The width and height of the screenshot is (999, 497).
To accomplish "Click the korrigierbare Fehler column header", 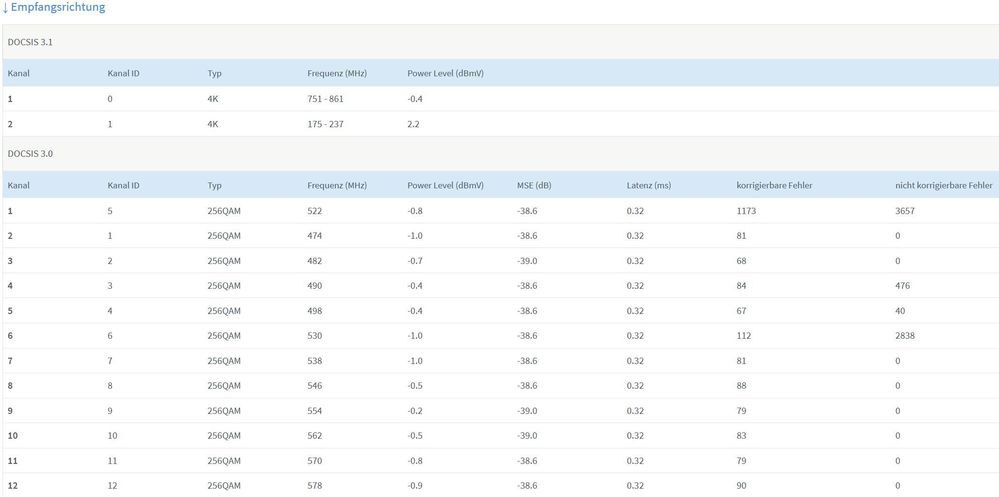I will 774,185.
